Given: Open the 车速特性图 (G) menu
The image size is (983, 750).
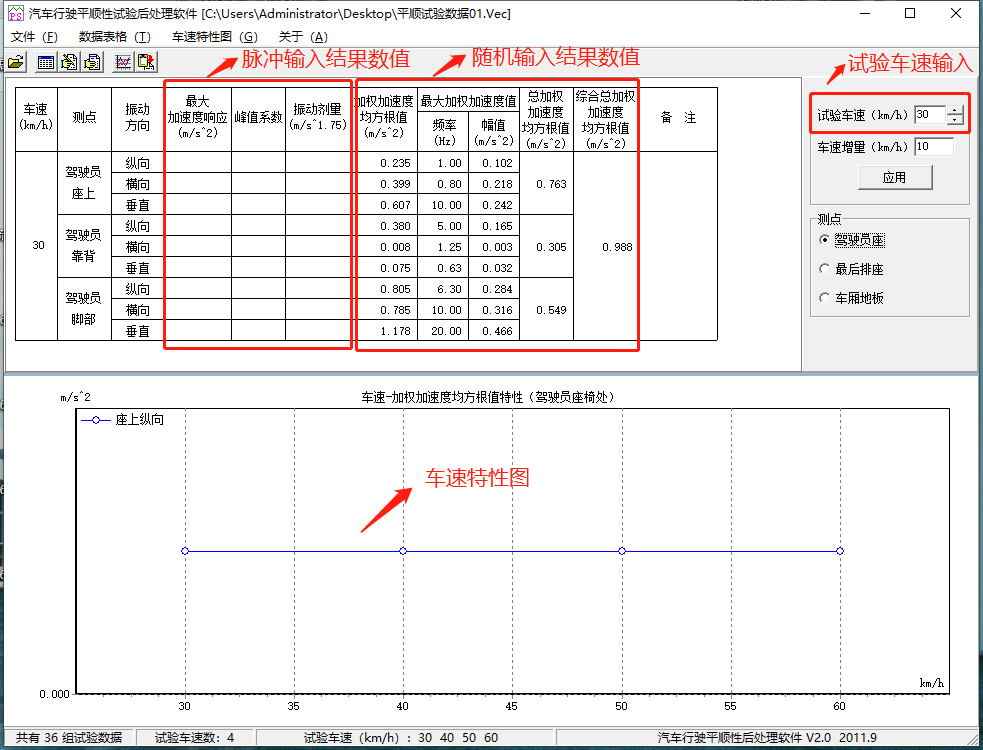Looking at the screenshot, I should click(x=214, y=37).
